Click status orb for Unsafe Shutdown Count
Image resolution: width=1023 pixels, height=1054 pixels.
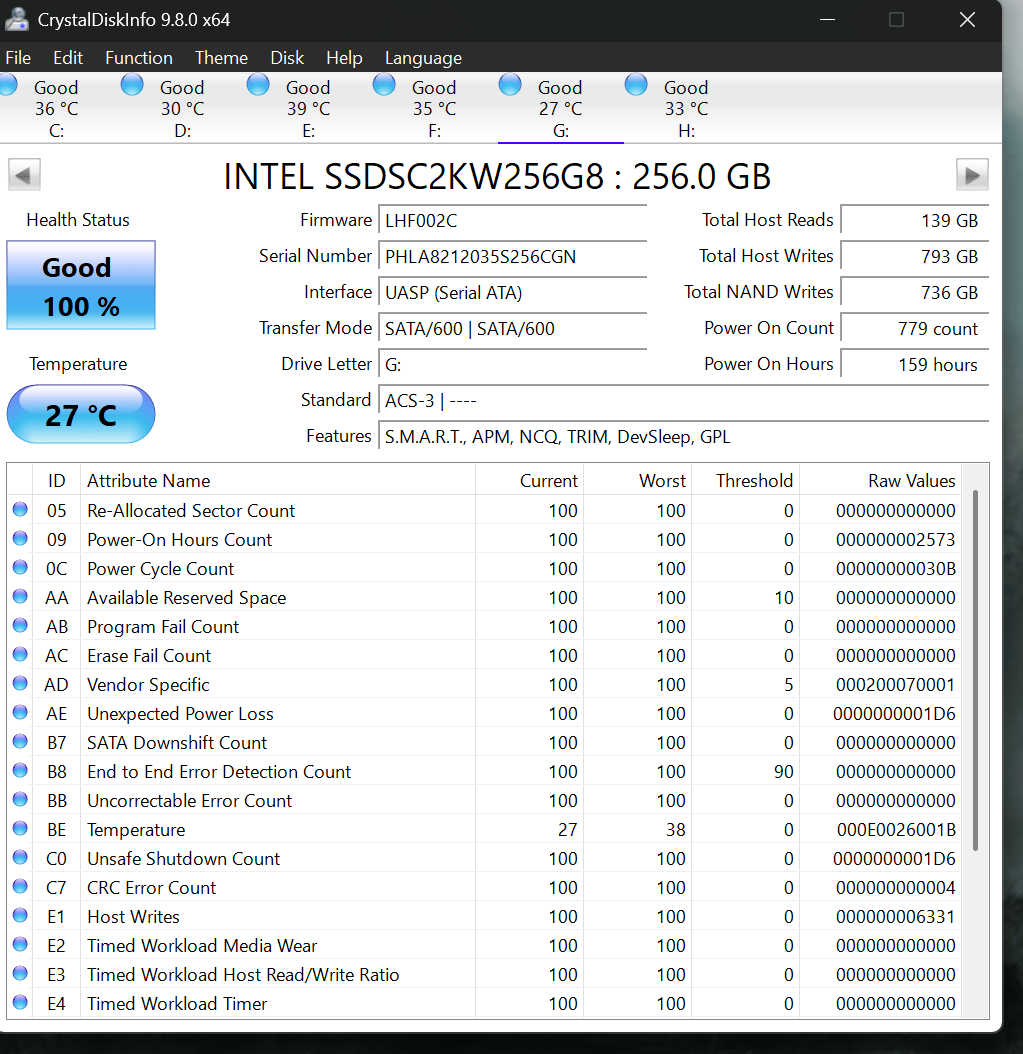pos(20,857)
